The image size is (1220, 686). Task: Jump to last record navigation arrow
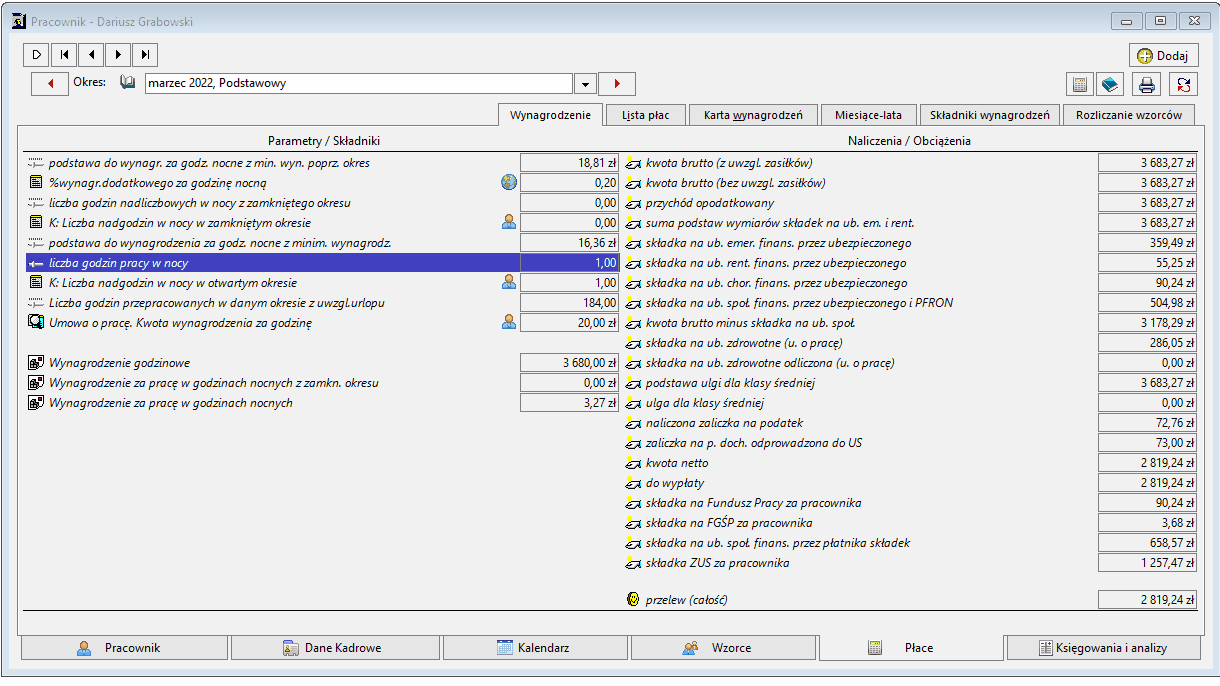coord(145,55)
